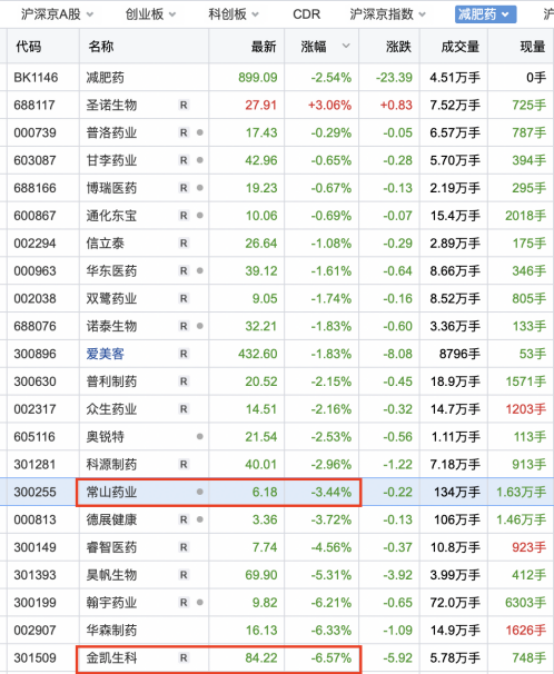Viewport: 554px width, 674px height.
Task: Click the R badge next to 金凯生科
Action: point(184,658)
